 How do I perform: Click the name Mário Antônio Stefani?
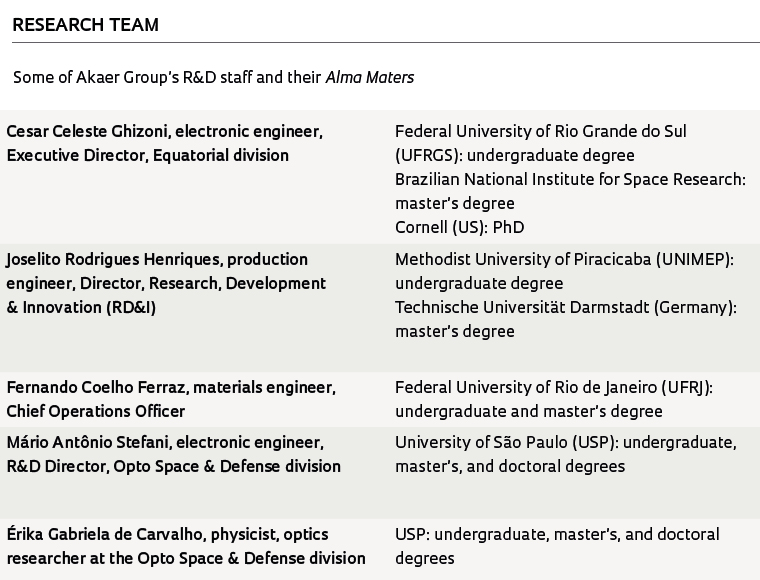tap(89, 442)
